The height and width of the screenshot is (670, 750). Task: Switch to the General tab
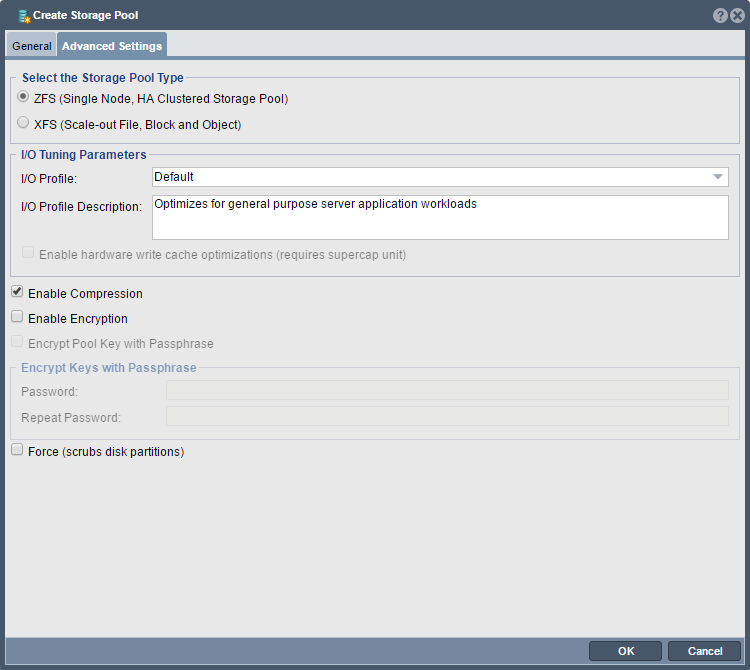(32, 46)
